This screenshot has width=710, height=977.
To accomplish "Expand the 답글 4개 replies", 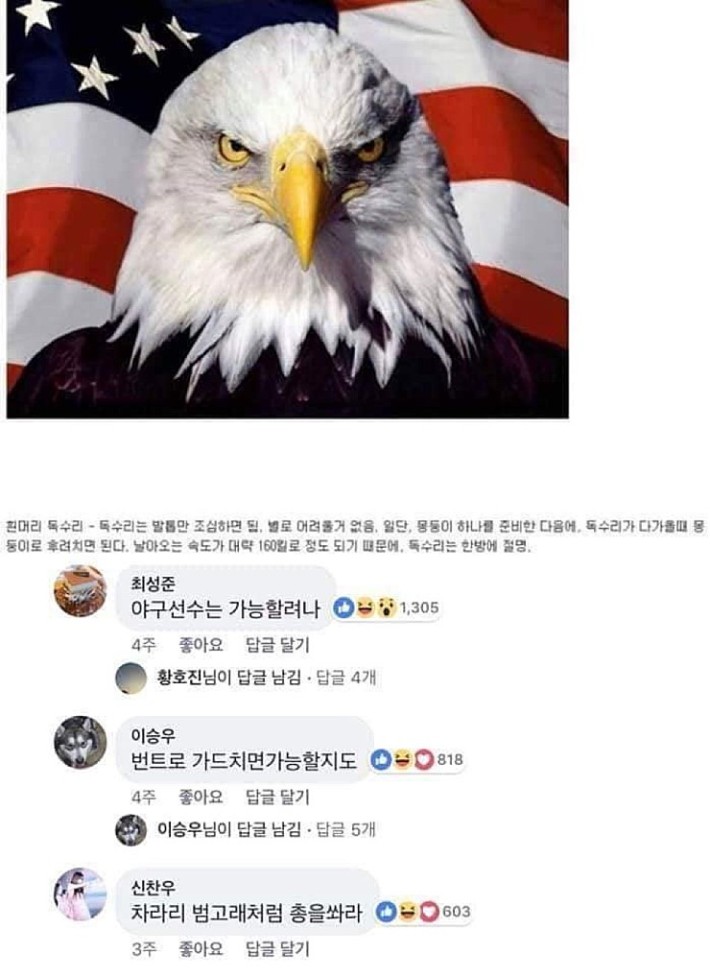I will point(346,677).
